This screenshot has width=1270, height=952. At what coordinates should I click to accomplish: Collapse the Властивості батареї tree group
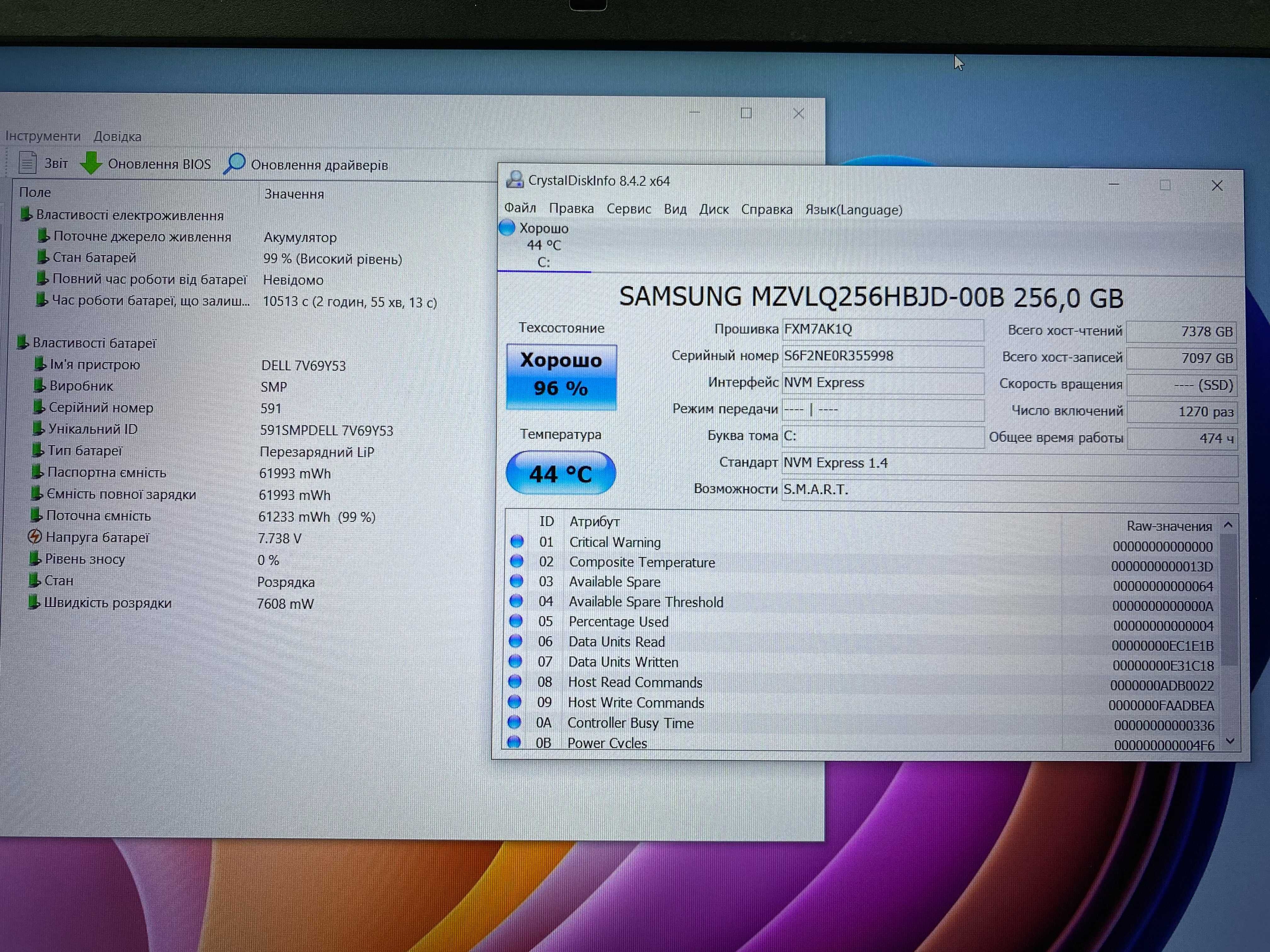[22, 342]
